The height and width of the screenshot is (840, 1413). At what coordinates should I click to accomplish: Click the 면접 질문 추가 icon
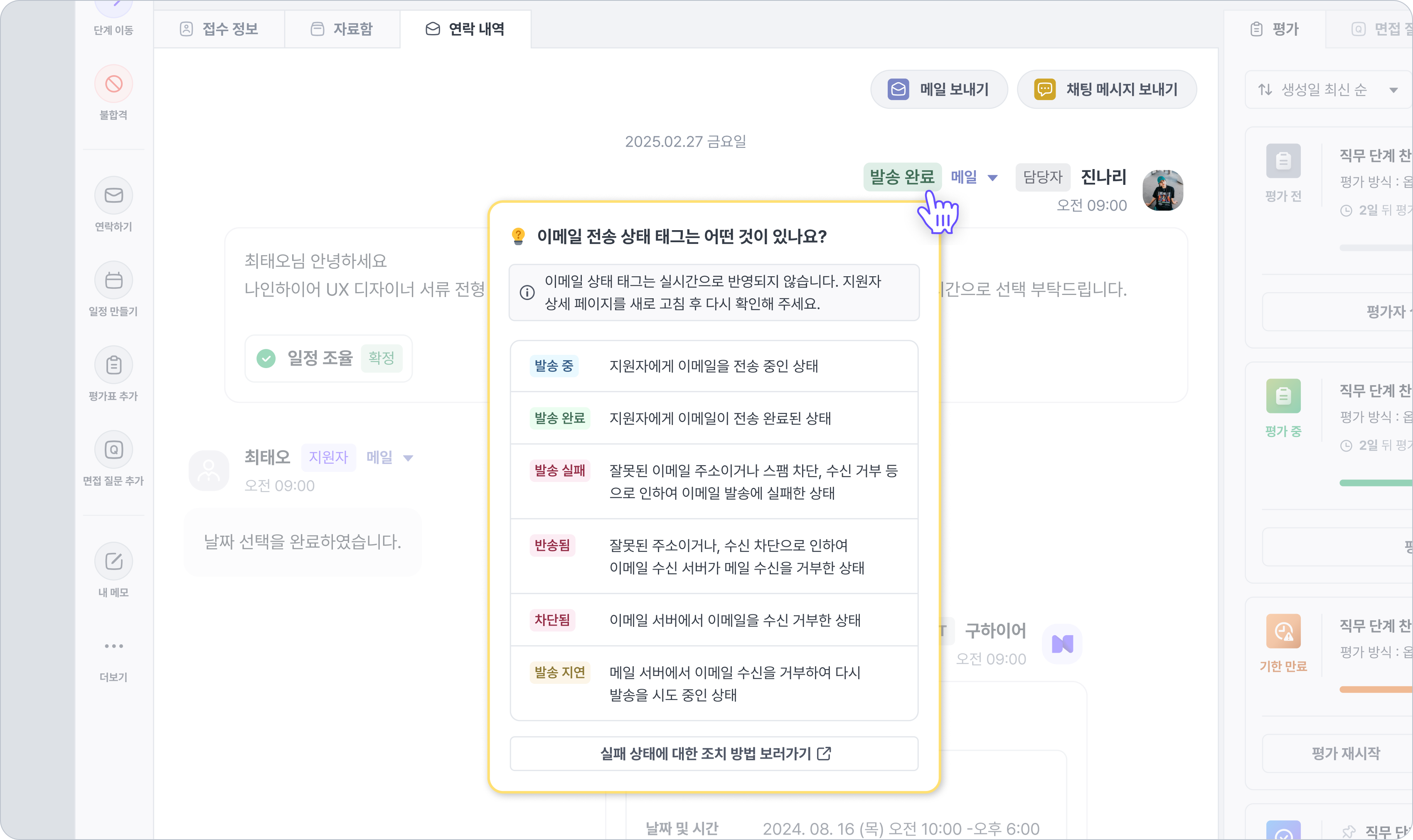(x=114, y=450)
